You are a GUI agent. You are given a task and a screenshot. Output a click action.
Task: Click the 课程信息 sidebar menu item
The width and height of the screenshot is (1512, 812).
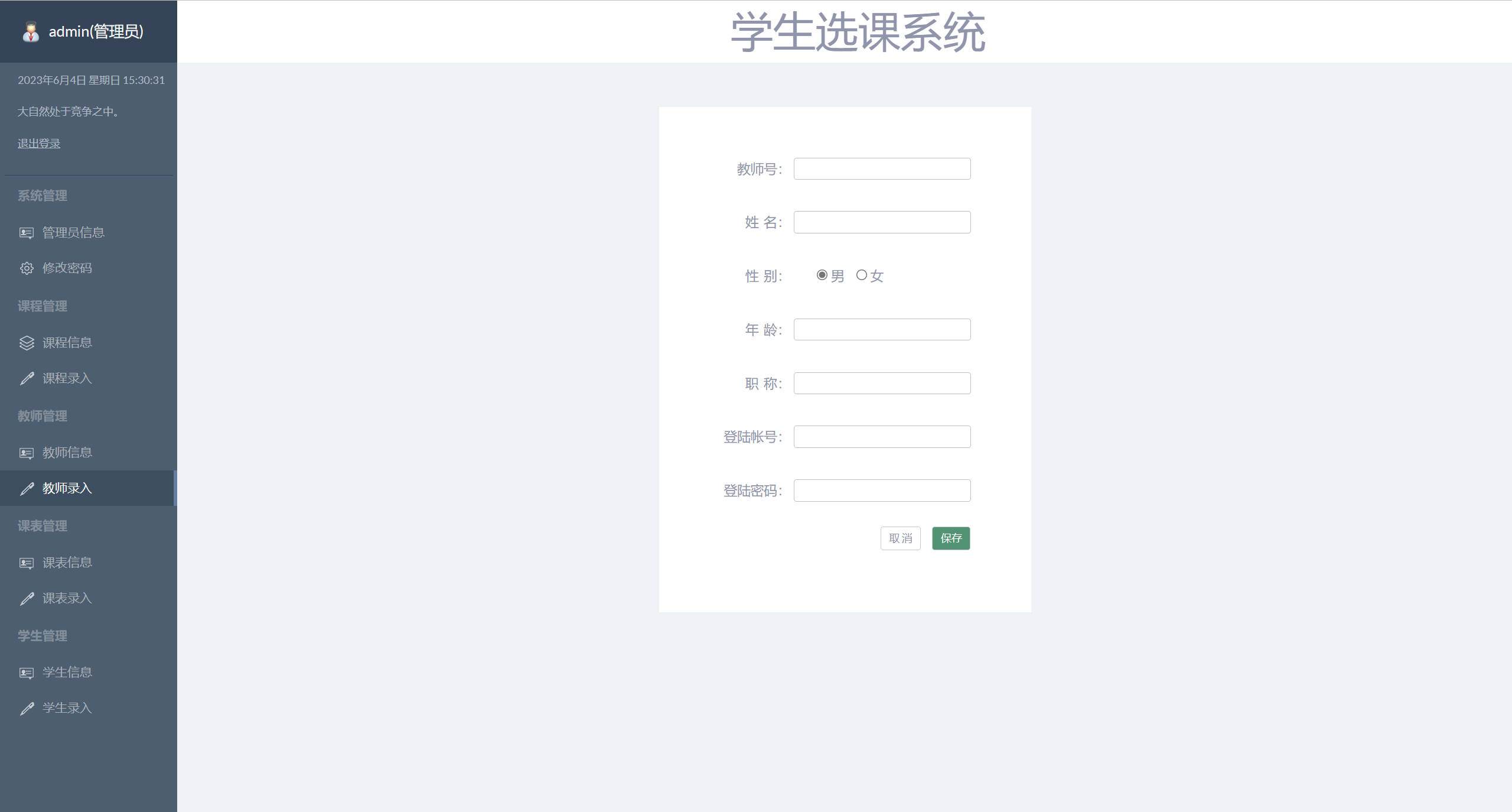tap(67, 343)
